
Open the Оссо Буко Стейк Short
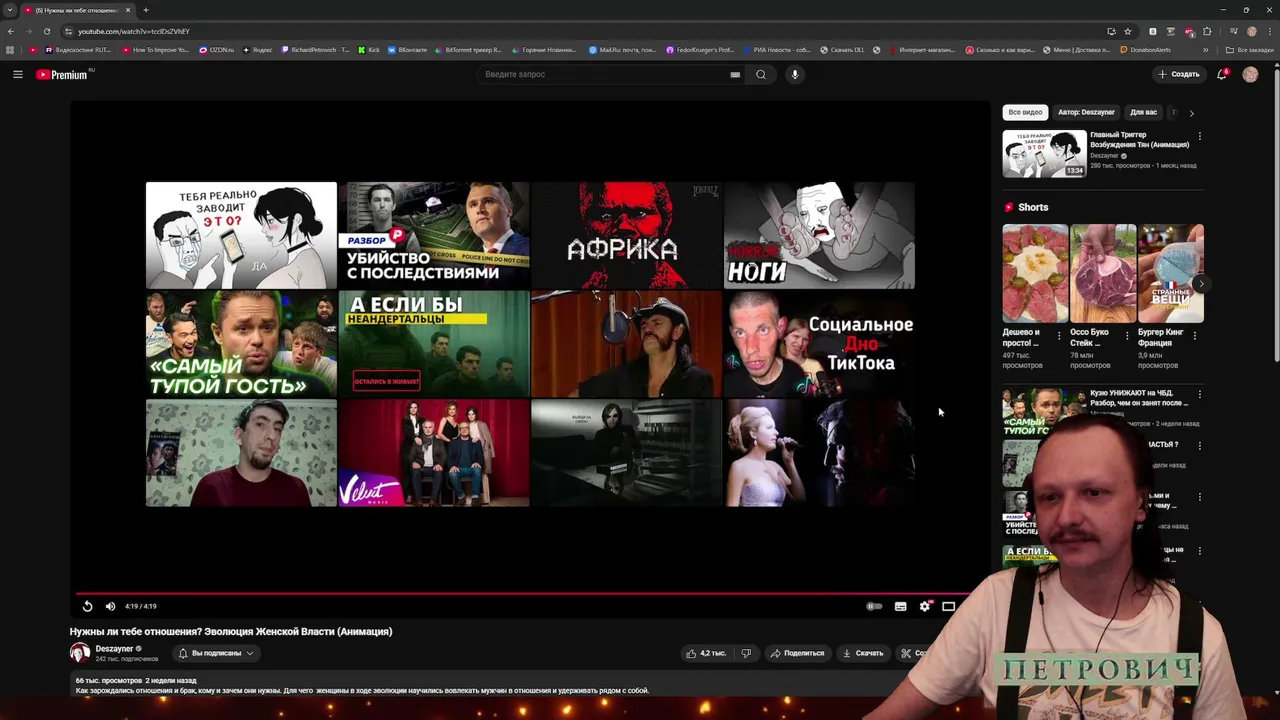tap(1103, 273)
